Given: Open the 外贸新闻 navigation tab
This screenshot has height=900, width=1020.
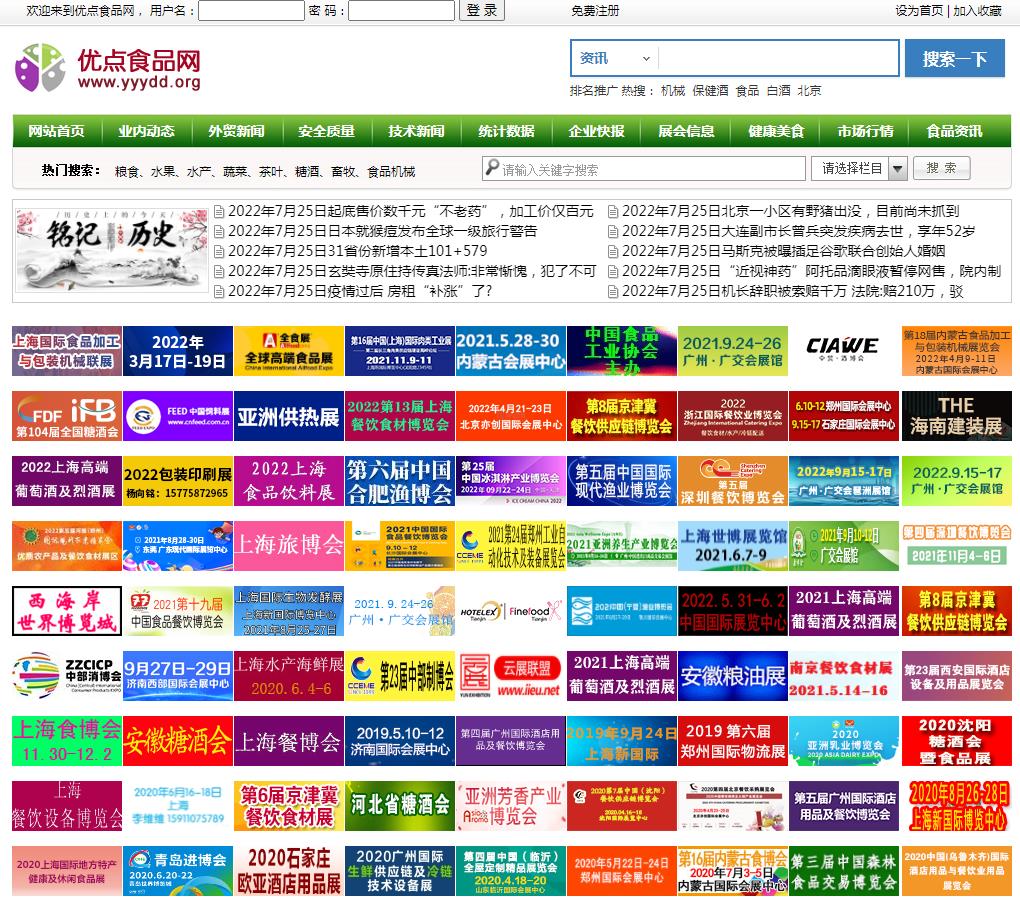Looking at the screenshot, I should tap(236, 131).
